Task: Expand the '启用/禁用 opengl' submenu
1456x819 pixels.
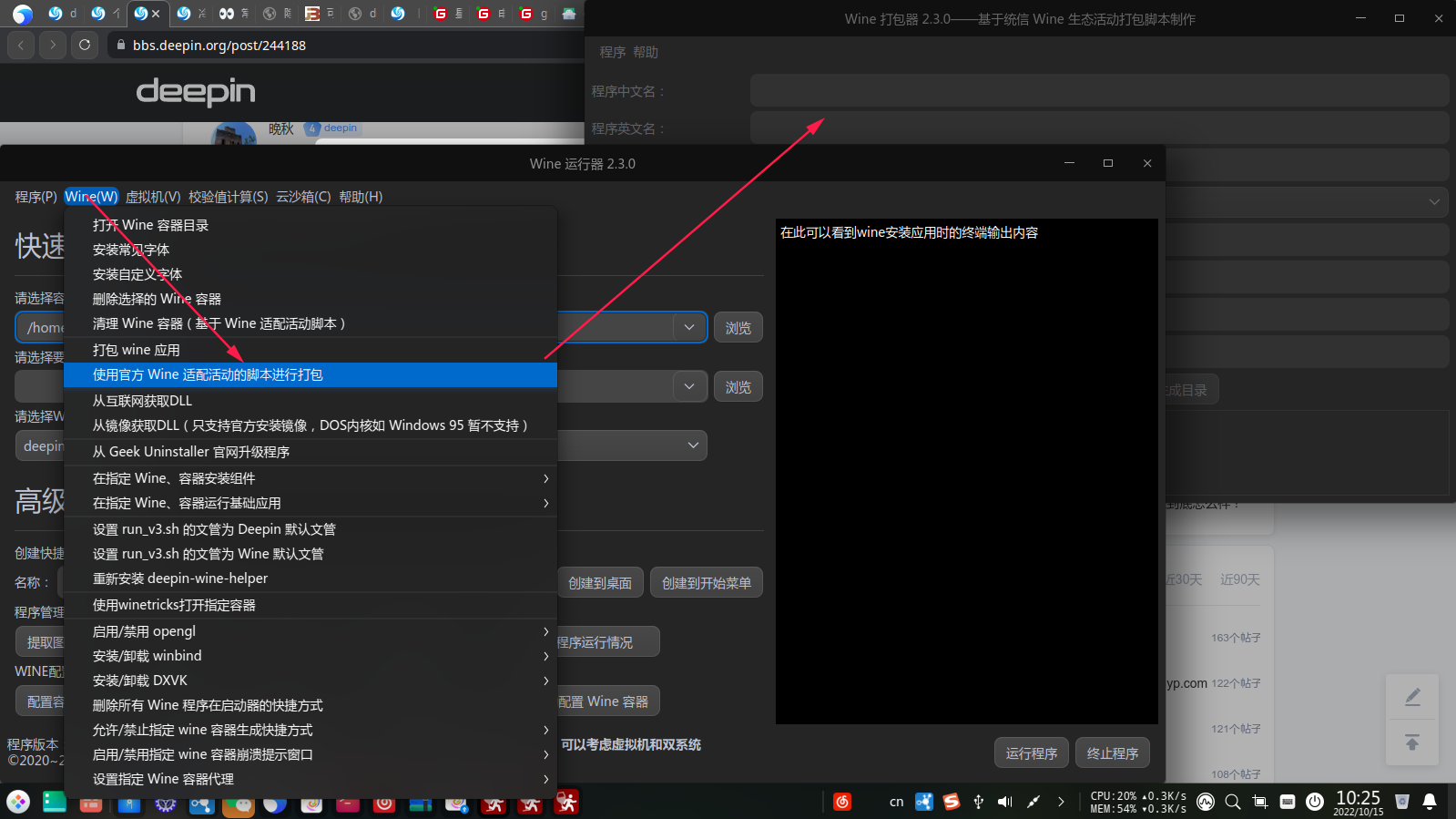Action: point(545,631)
